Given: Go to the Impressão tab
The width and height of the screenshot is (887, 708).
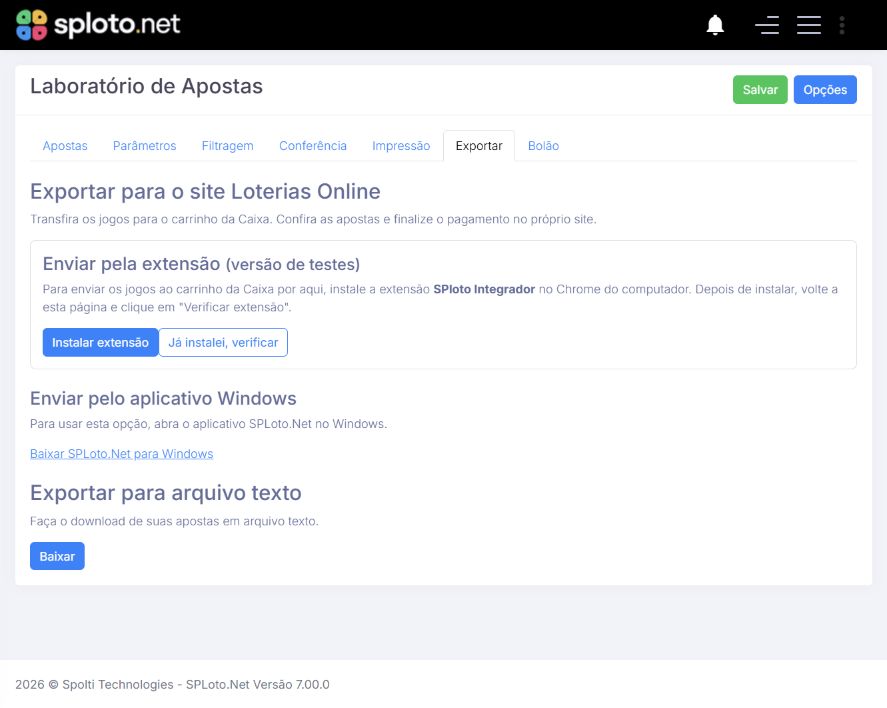Looking at the screenshot, I should (x=401, y=146).
